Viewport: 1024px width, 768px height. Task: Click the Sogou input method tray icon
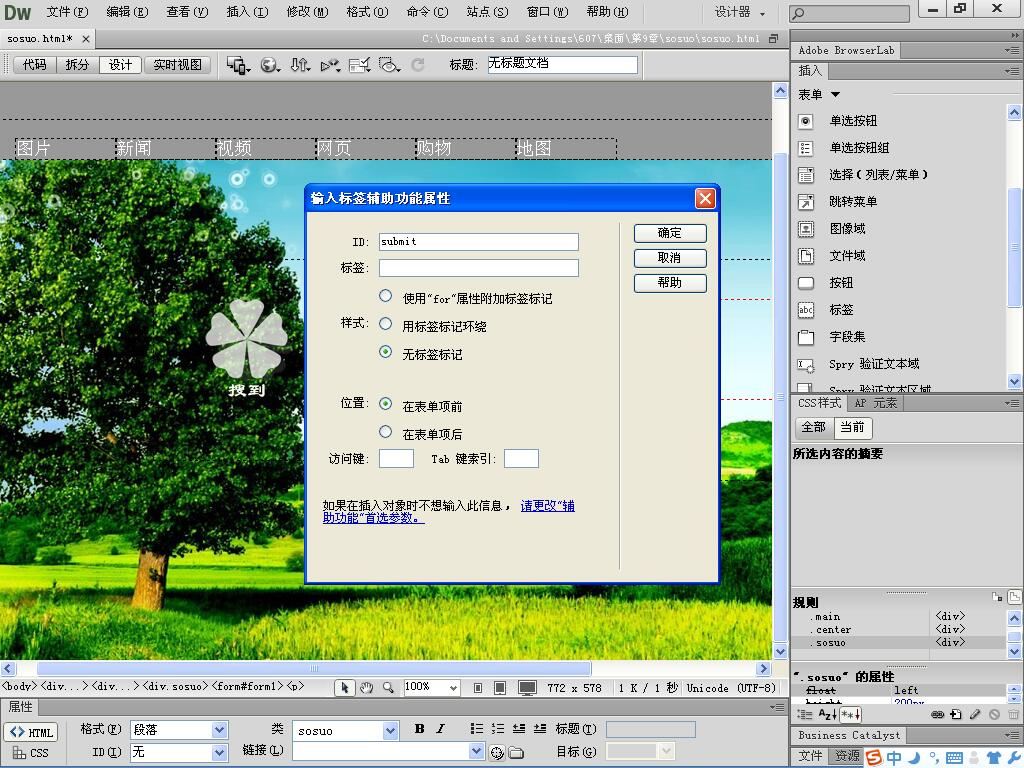[874, 758]
